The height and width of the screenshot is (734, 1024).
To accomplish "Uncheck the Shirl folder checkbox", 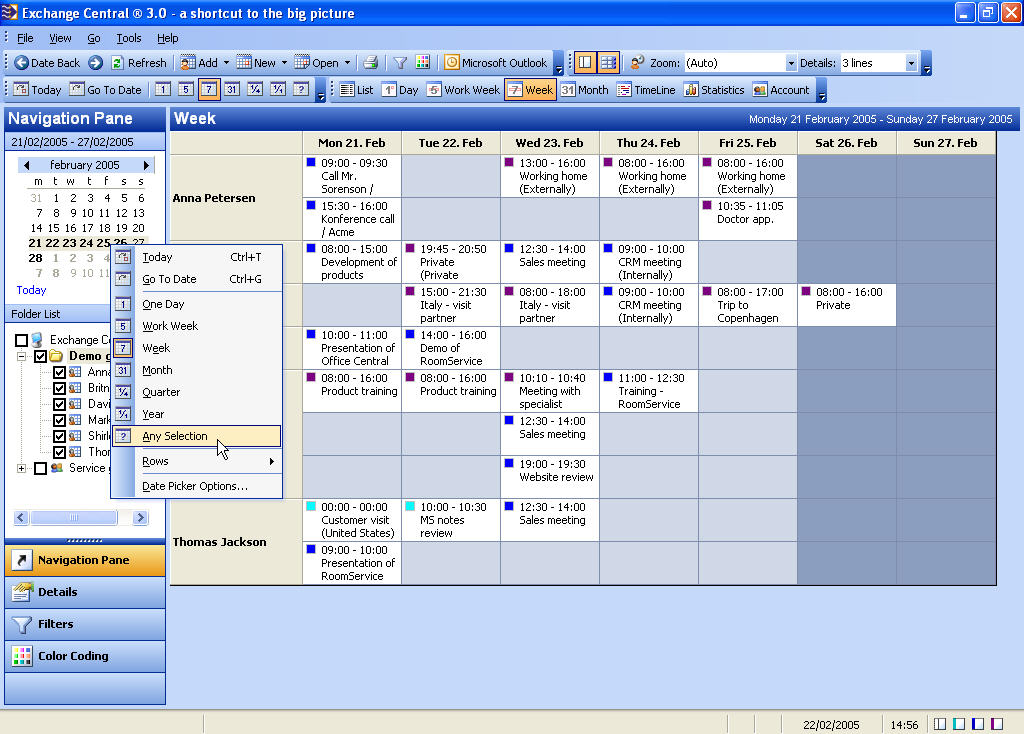I will (x=59, y=436).
